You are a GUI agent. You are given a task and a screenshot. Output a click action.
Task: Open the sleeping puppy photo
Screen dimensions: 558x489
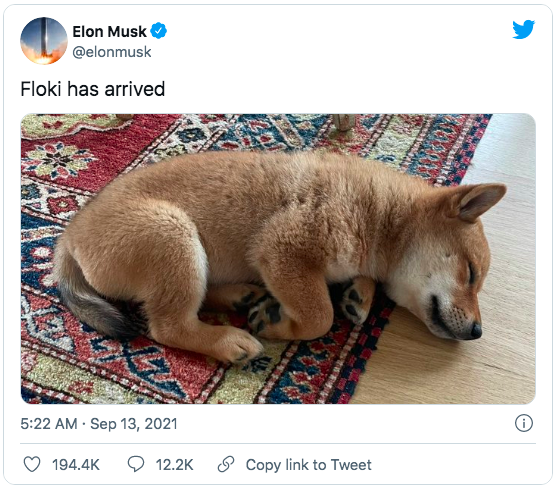(x=278, y=259)
